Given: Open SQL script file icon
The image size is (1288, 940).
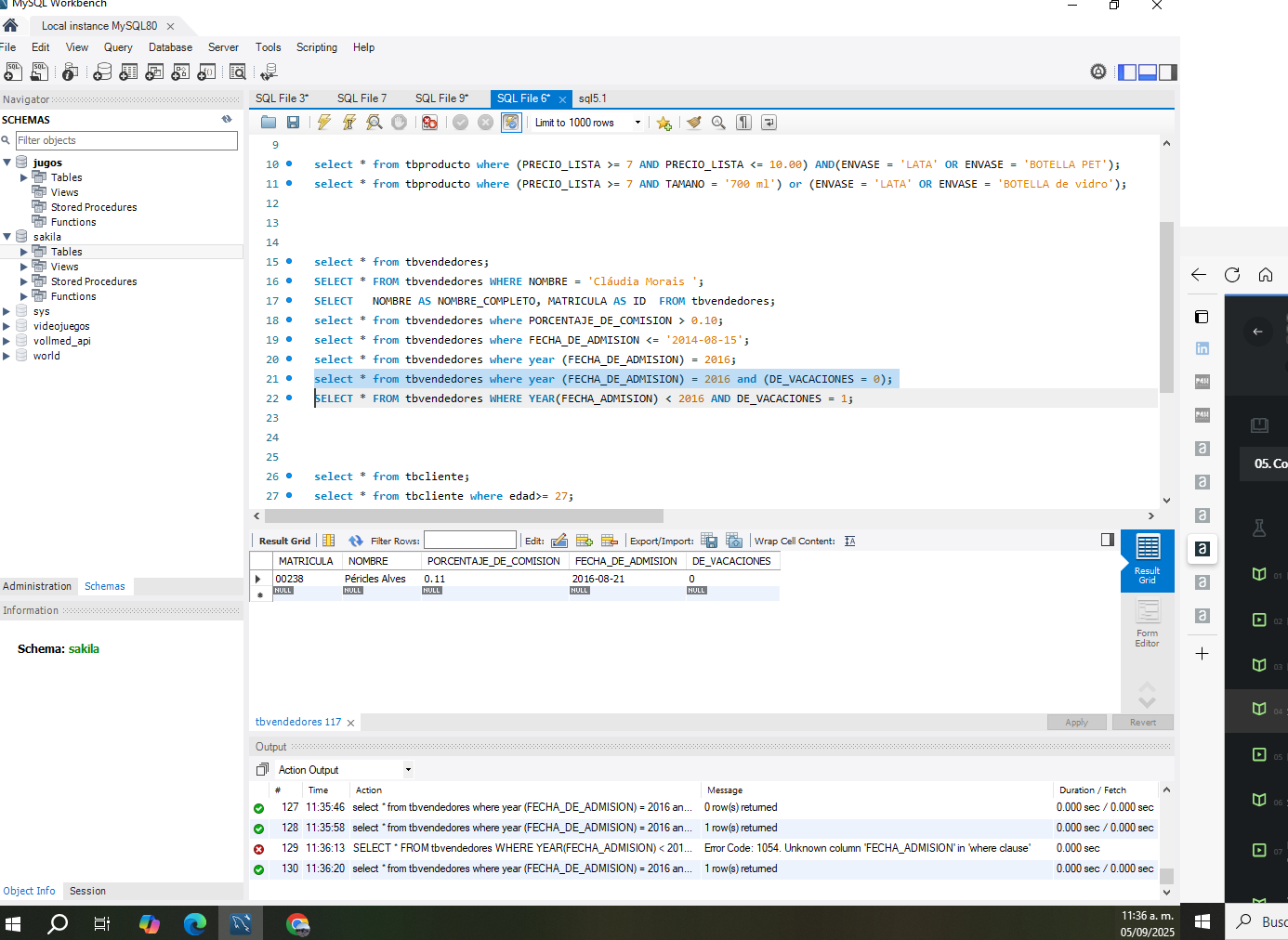Looking at the screenshot, I should pyautogui.click(x=39, y=72).
